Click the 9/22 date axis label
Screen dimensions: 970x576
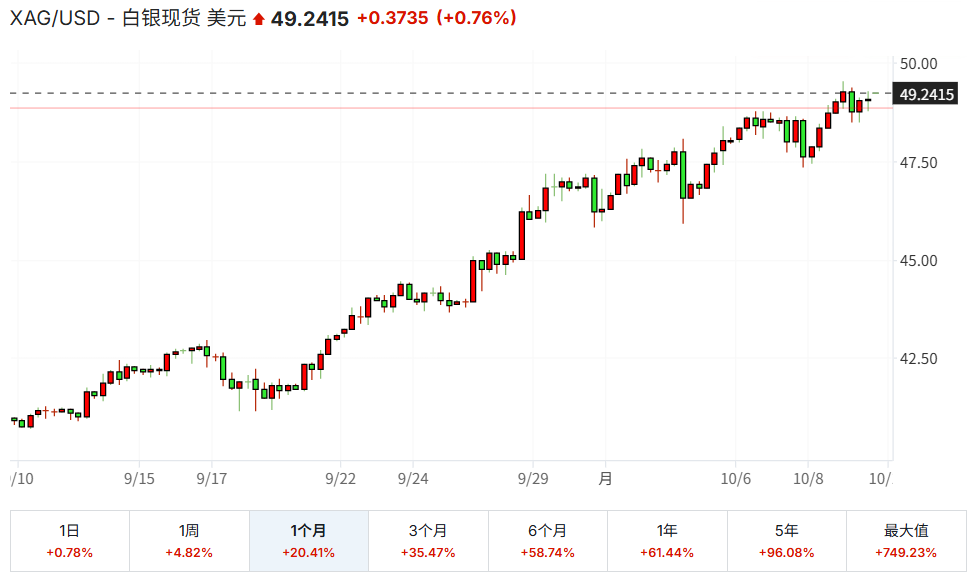coord(341,479)
